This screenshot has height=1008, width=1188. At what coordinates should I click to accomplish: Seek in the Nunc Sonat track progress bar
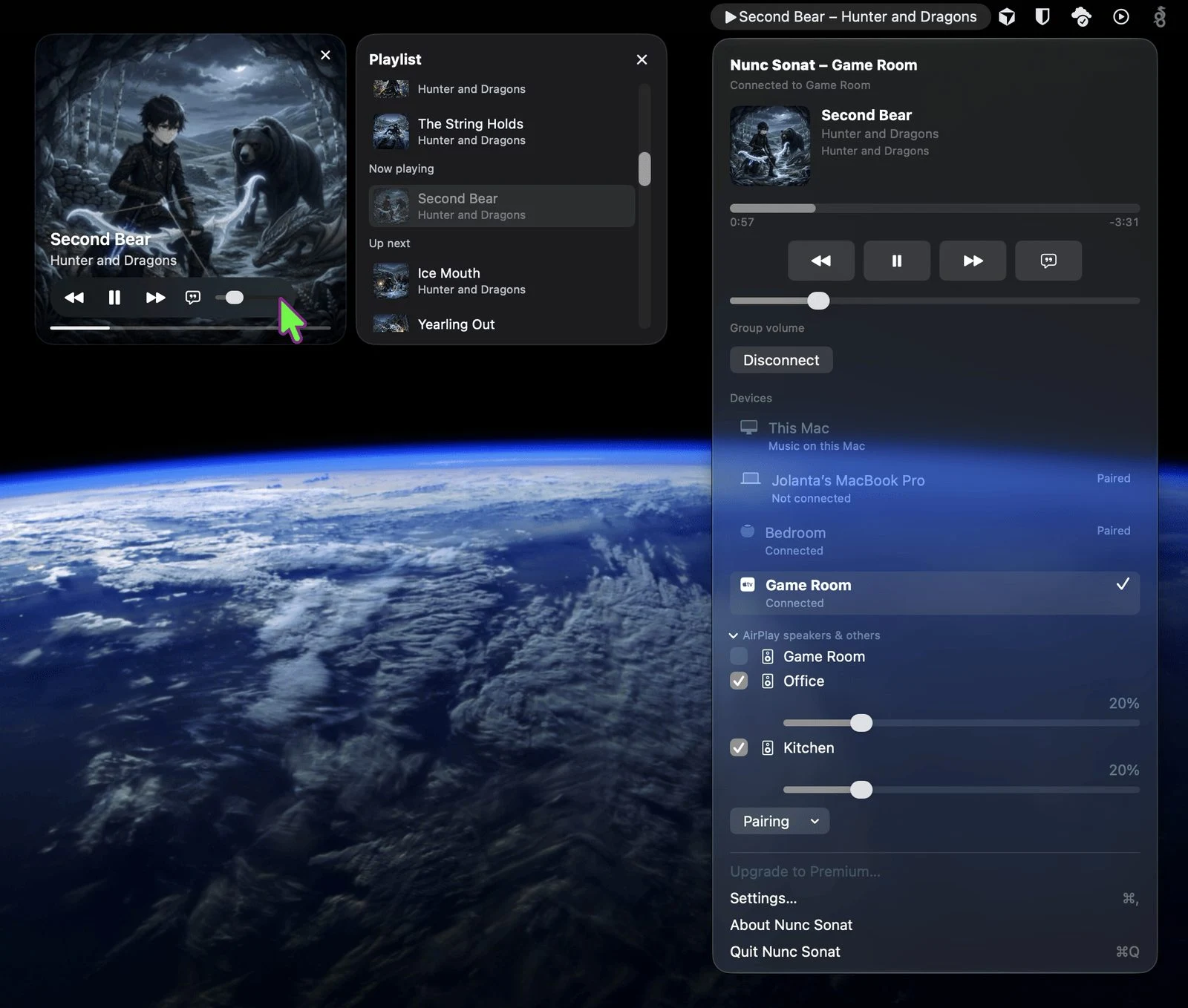click(934, 209)
